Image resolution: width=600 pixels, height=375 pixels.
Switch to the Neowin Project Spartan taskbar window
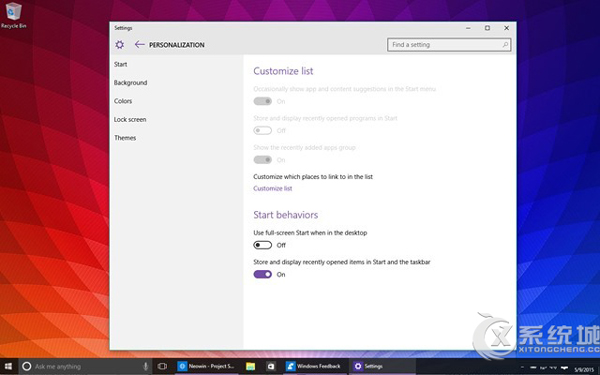point(207,366)
